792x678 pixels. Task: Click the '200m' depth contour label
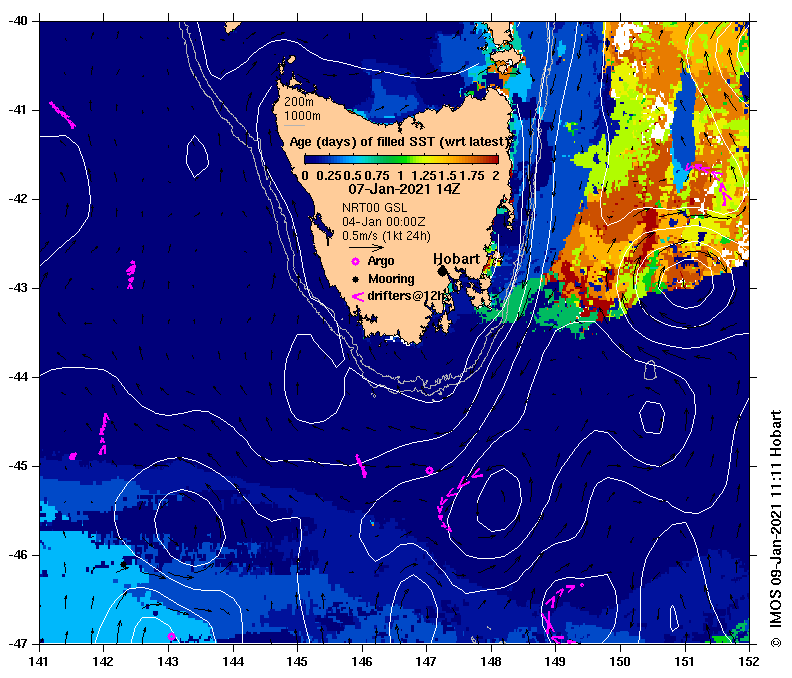(299, 102)
